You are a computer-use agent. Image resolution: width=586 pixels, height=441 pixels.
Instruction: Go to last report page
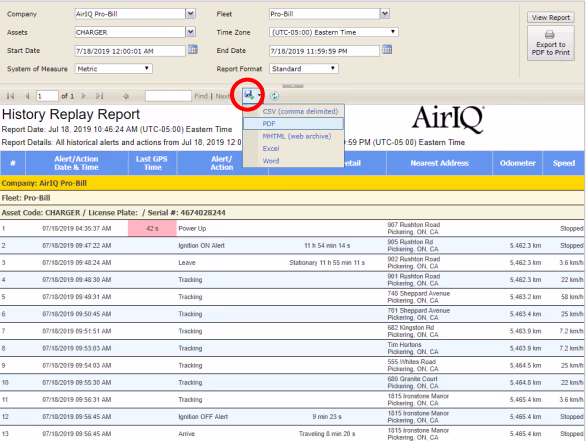click(99, 96)
